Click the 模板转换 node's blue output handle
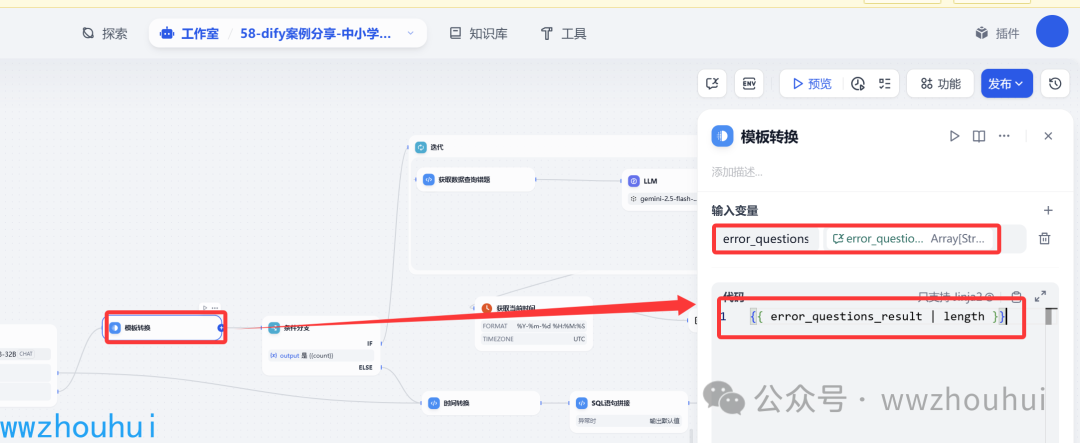The height and width of the screenshot is (443, 1080). click(x=221, y=328)
